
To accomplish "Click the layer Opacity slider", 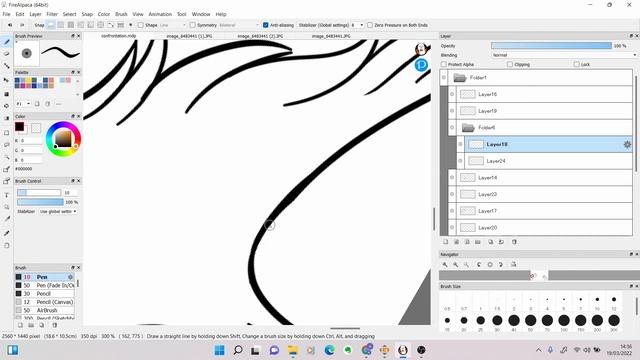I will click(x=551, y=46).
